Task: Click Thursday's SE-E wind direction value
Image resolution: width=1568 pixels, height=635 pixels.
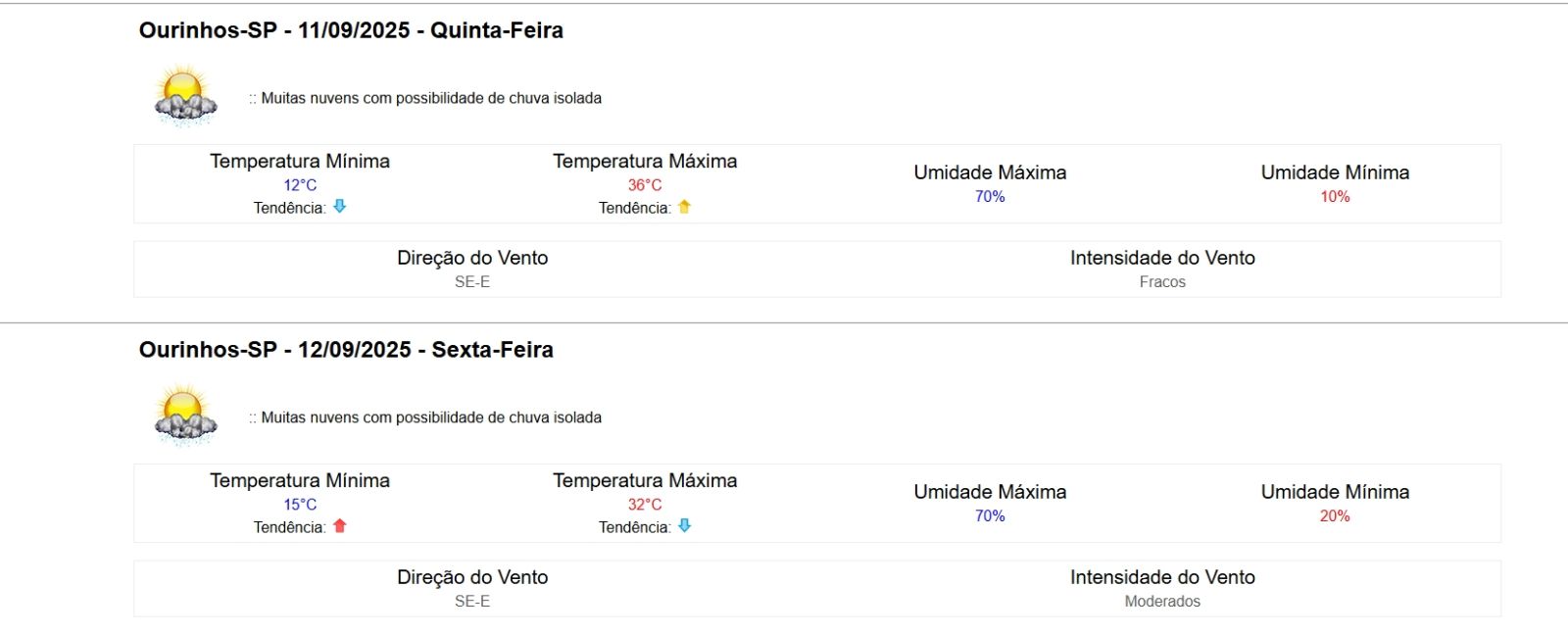Action: tap(472, 282)
